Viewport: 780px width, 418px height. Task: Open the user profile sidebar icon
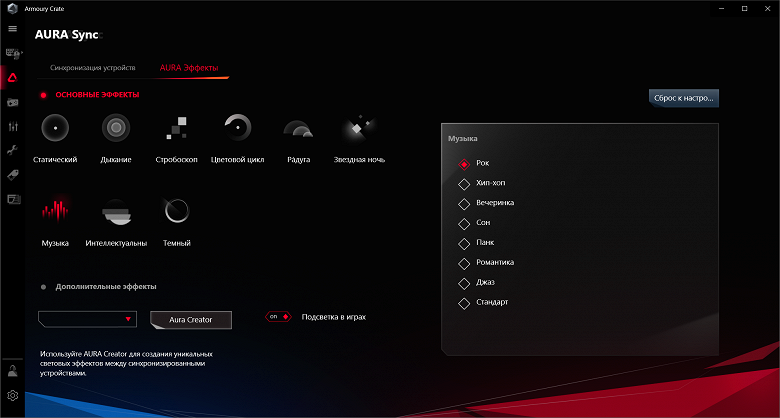13,371
